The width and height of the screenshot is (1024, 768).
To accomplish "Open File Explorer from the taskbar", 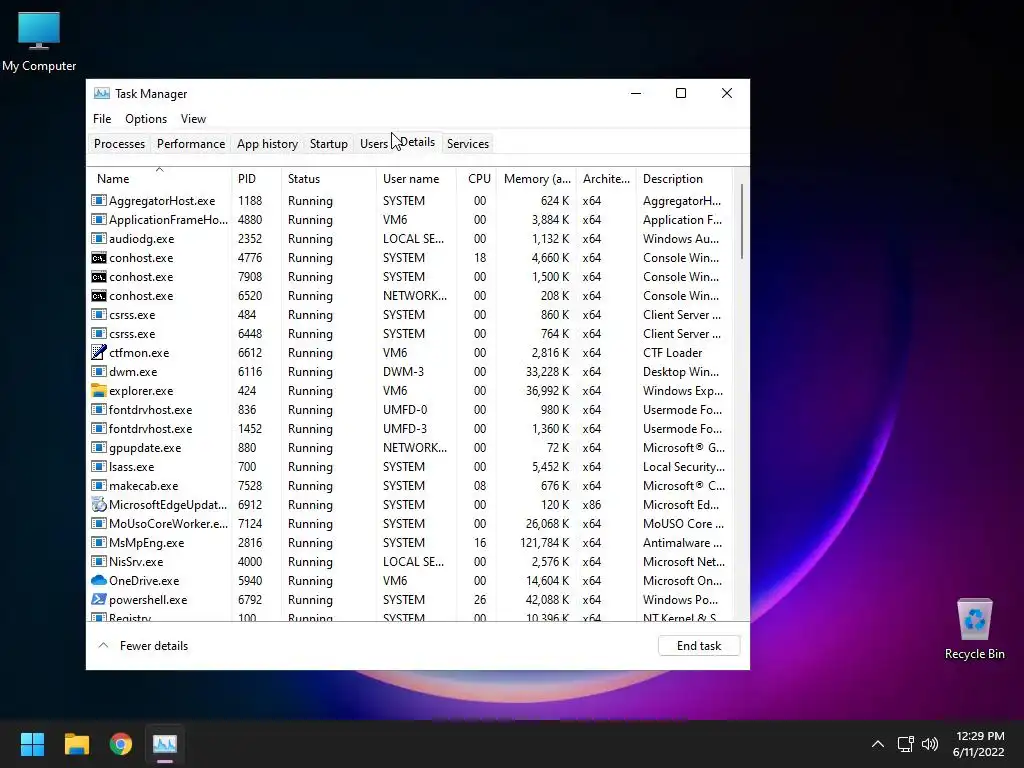I will coord(76,744).
